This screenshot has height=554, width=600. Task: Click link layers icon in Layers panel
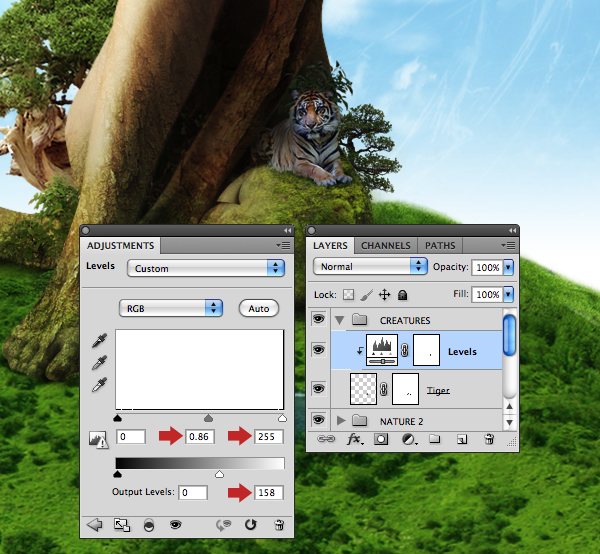[326, 439]
